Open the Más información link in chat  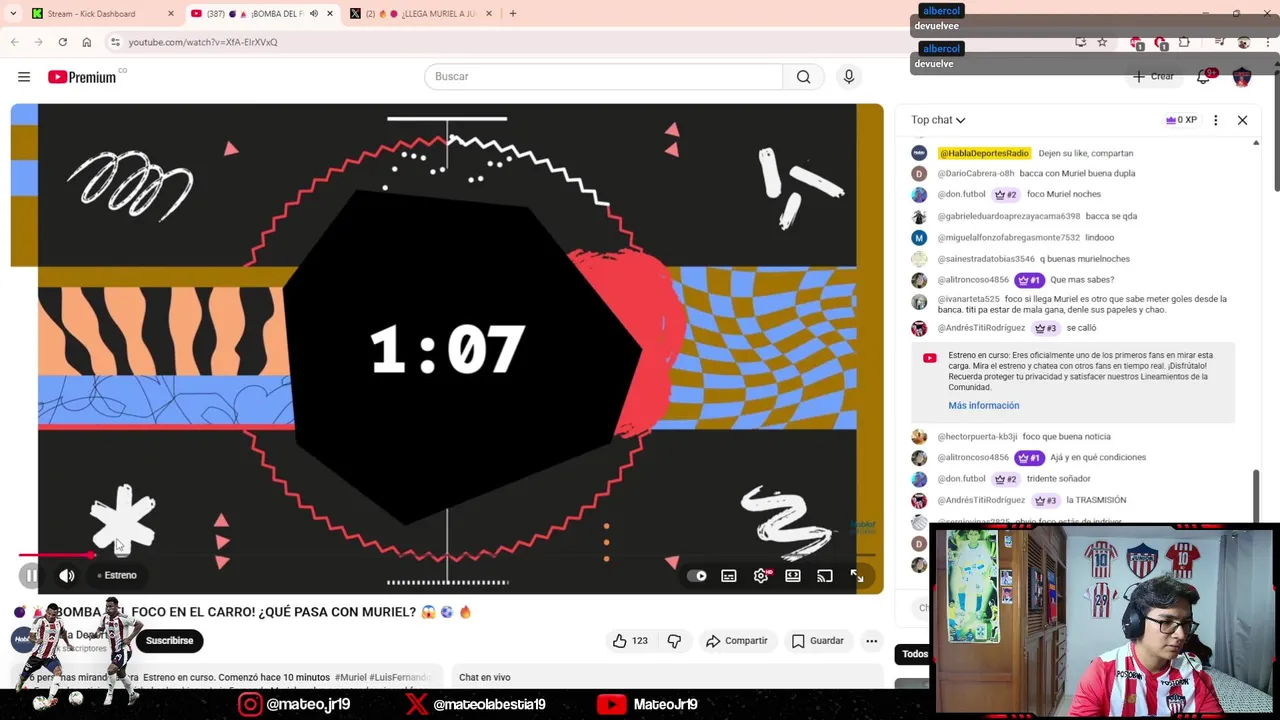point(984,406)
